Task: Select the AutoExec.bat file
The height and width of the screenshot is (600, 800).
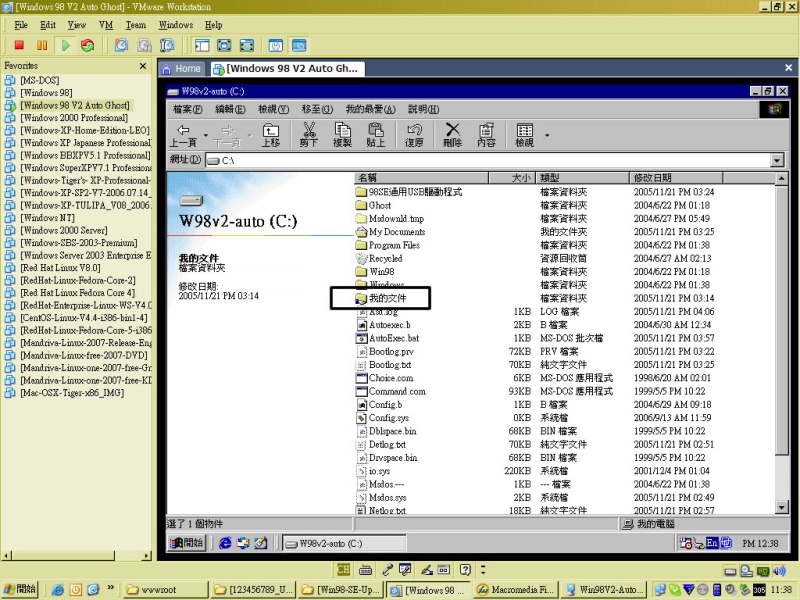Action: pyautogui.click(x=387, y=338)
